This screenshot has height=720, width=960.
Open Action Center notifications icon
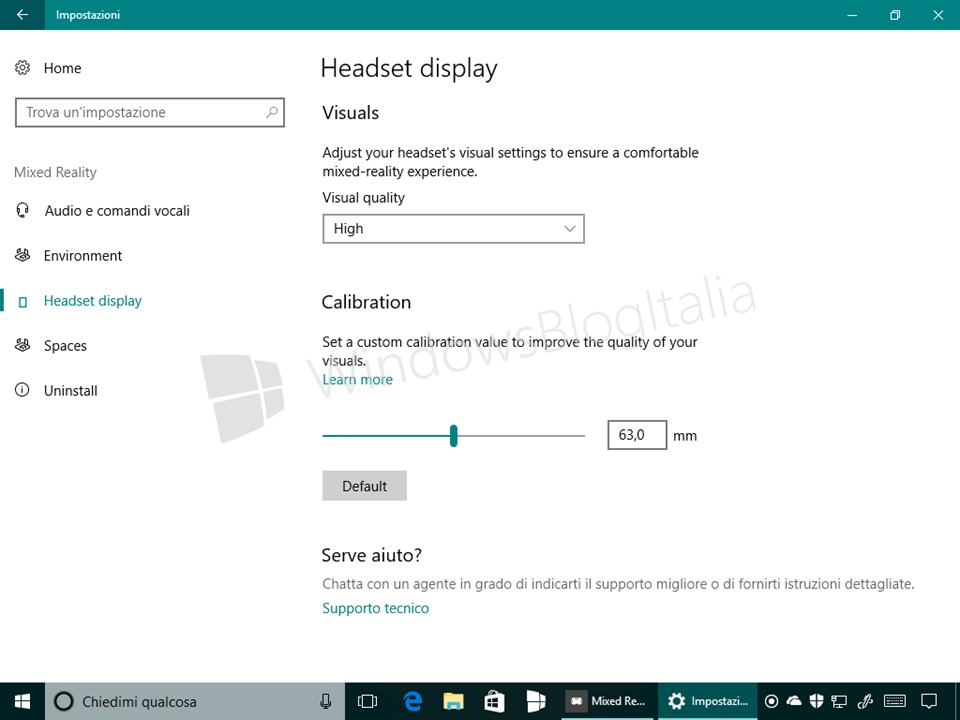(929, 702)
